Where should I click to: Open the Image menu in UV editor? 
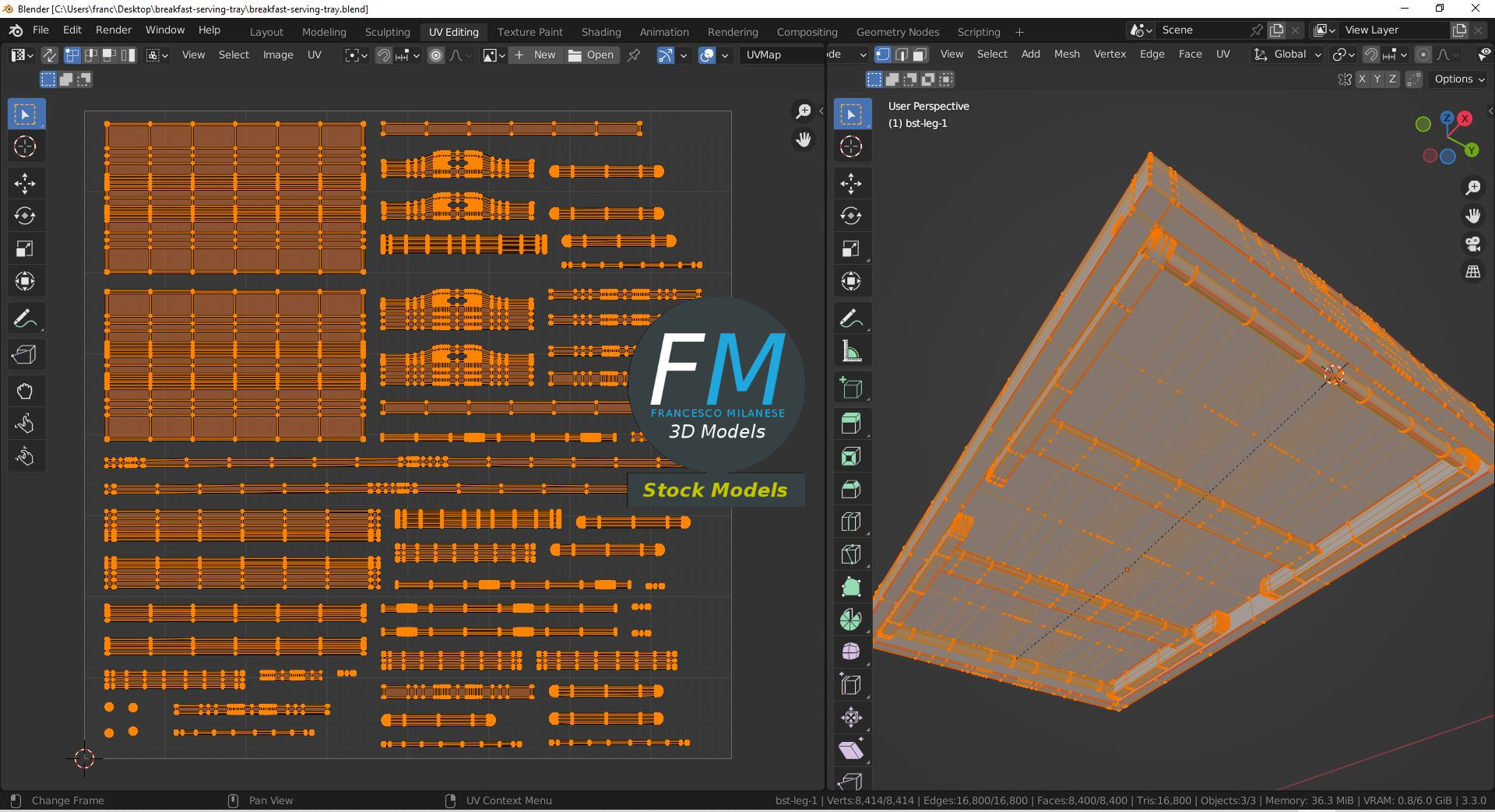coord(278,55)
